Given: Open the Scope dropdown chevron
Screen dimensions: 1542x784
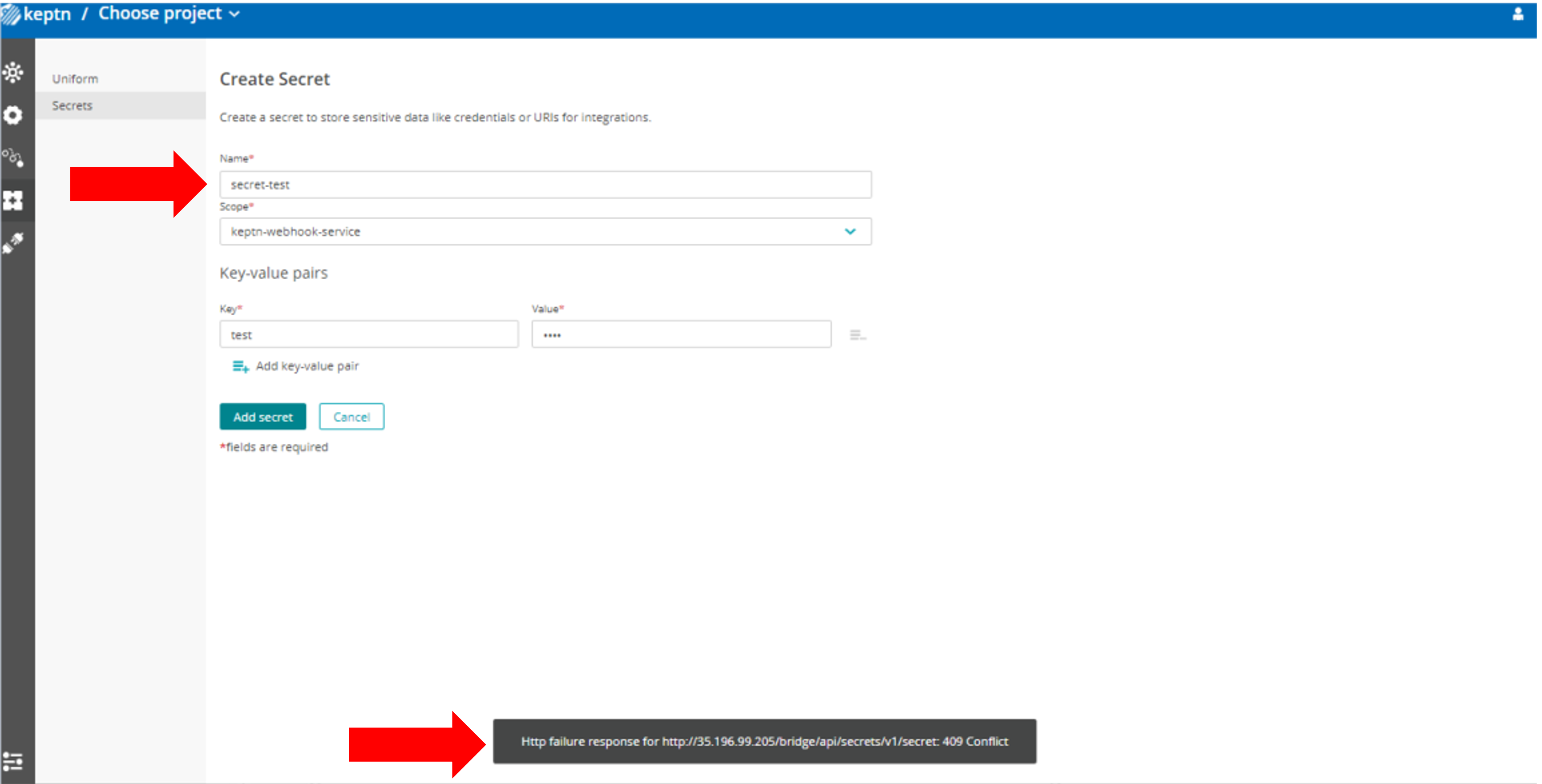Looking at the screenshot, I should click(850, 232).
